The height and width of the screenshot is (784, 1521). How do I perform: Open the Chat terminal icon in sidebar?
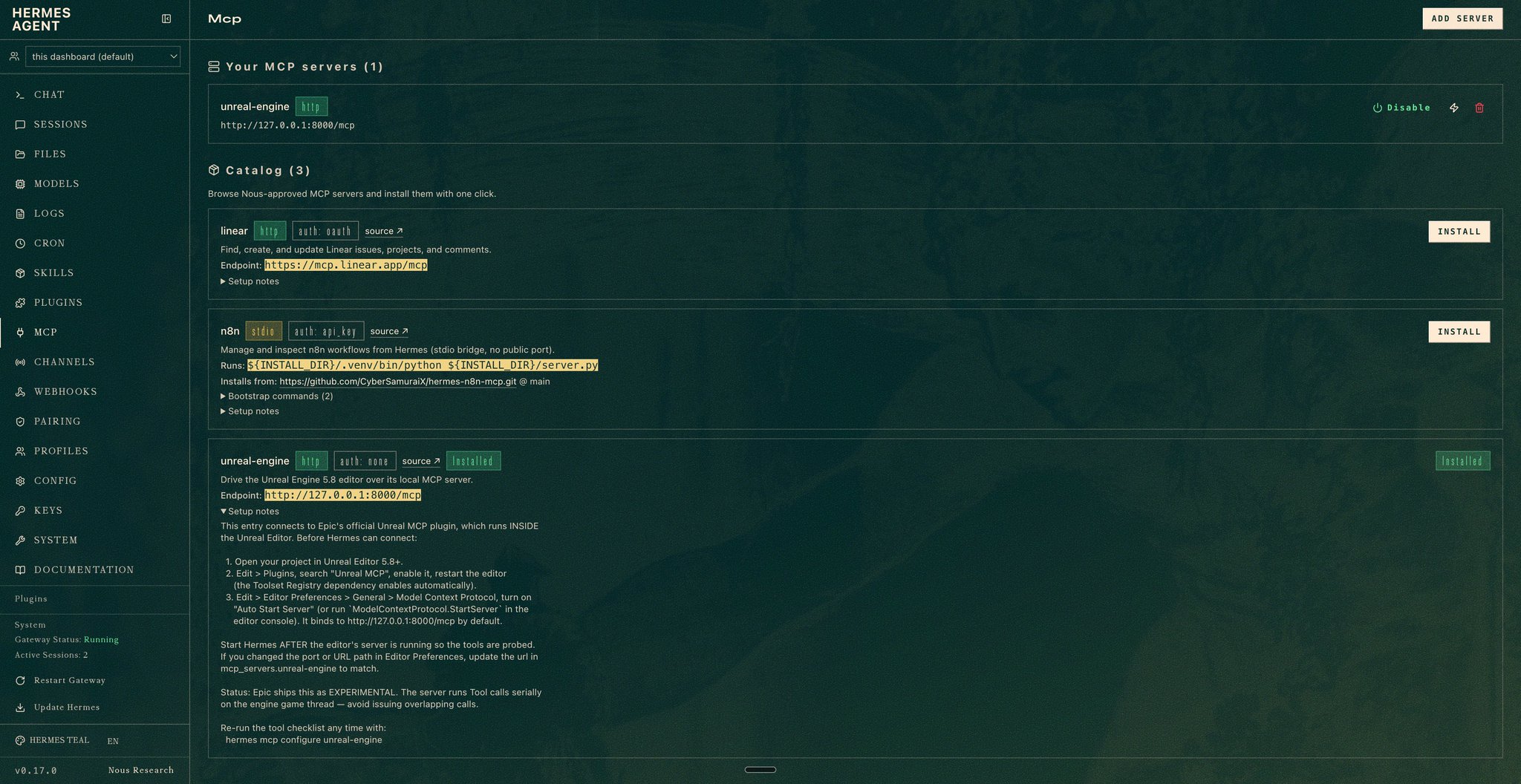(x=20, y=95)
